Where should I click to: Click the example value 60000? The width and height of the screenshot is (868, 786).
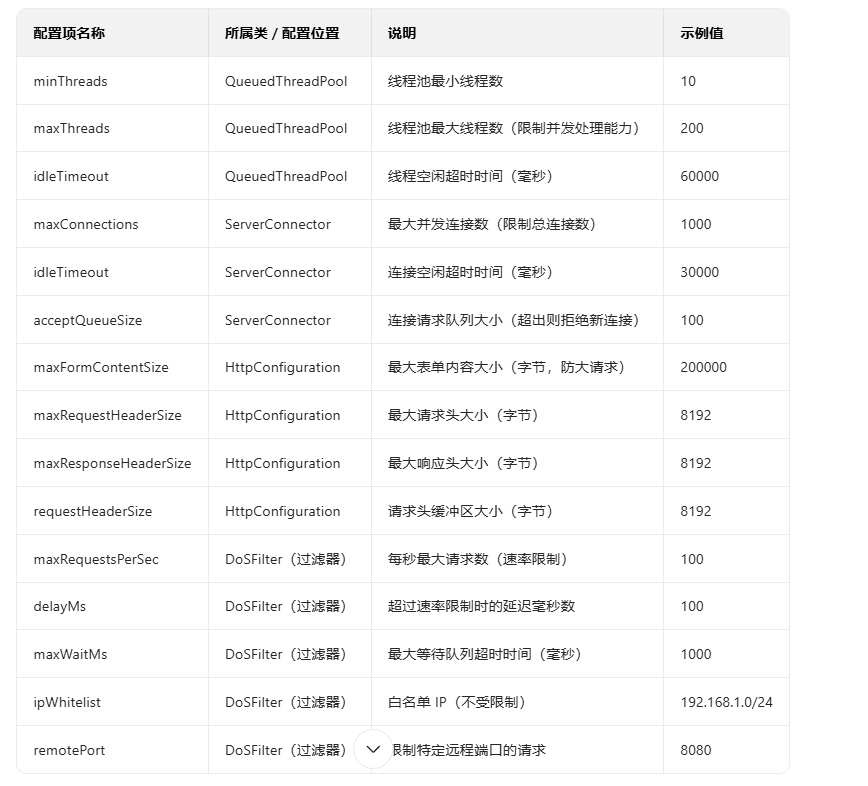(x=700, y=177)
